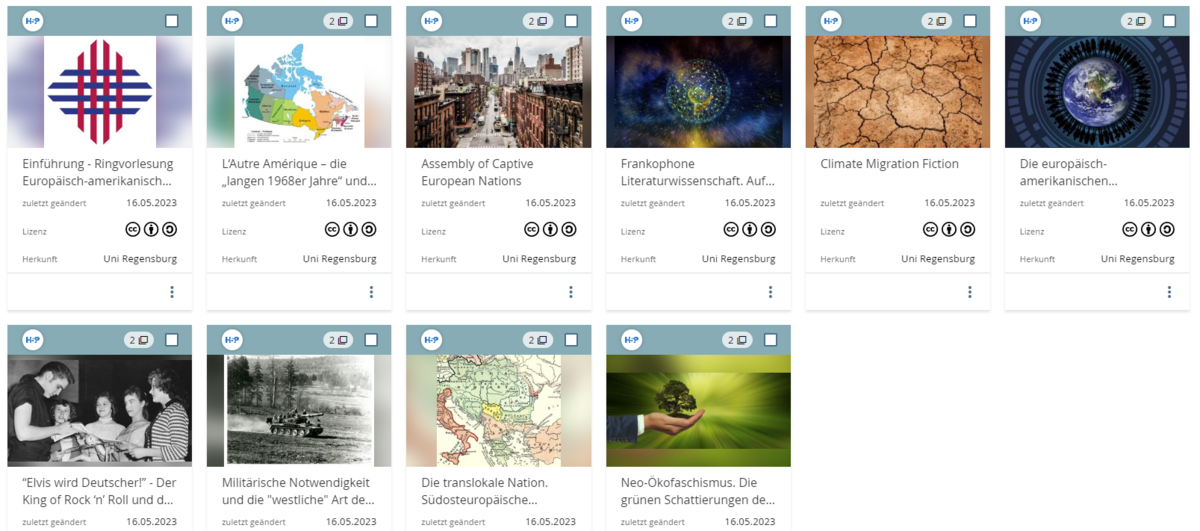Click H5P icon on Die translokale Nation card
This screenshot has width=1200, height=531.
(431, 340)
